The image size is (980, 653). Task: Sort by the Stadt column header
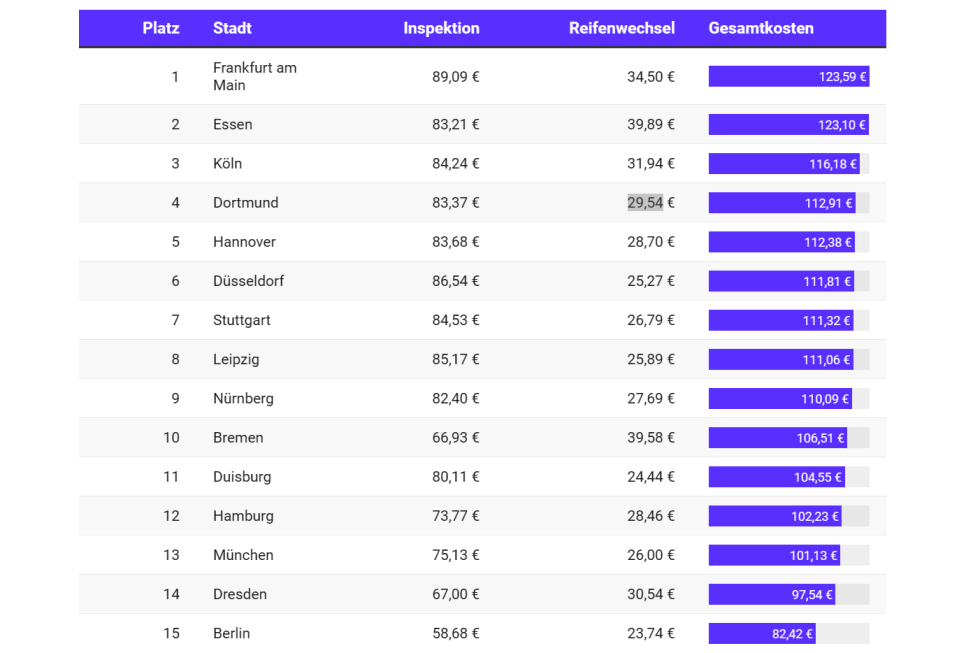click(x=232, y=28)
